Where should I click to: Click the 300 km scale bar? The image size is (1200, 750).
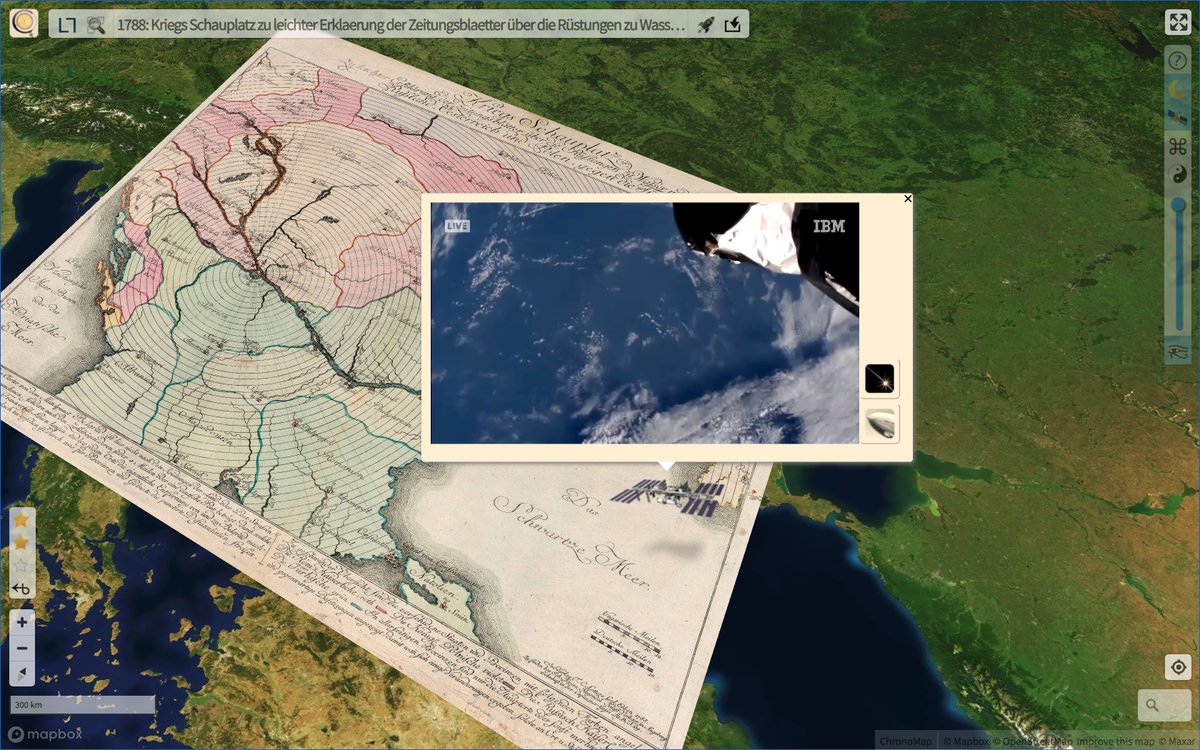pyautogui.click(x=82, y=705)
